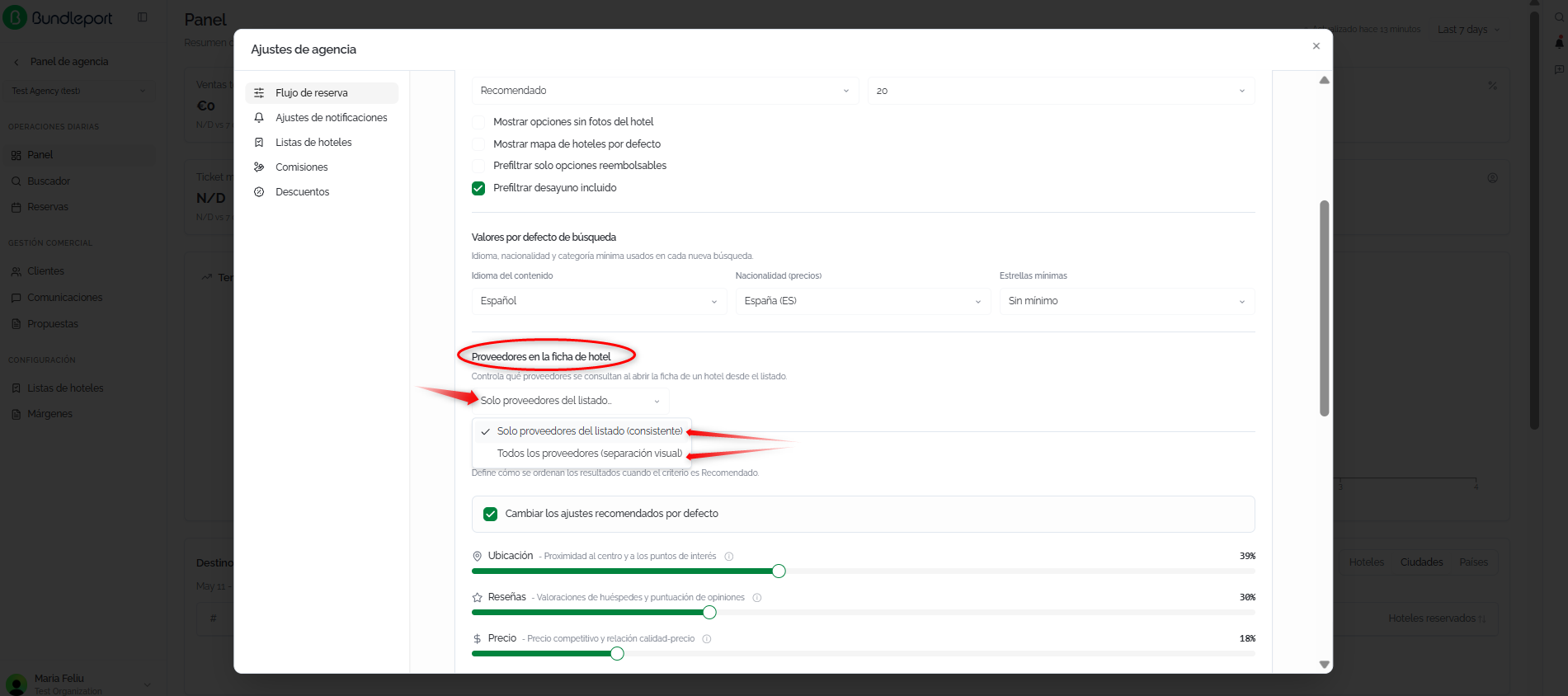Image resolution: width=1568 pixels, height=696 pixels.
Task: Expand the Maria Feliu user menu chevron
Action: point(147,684)
